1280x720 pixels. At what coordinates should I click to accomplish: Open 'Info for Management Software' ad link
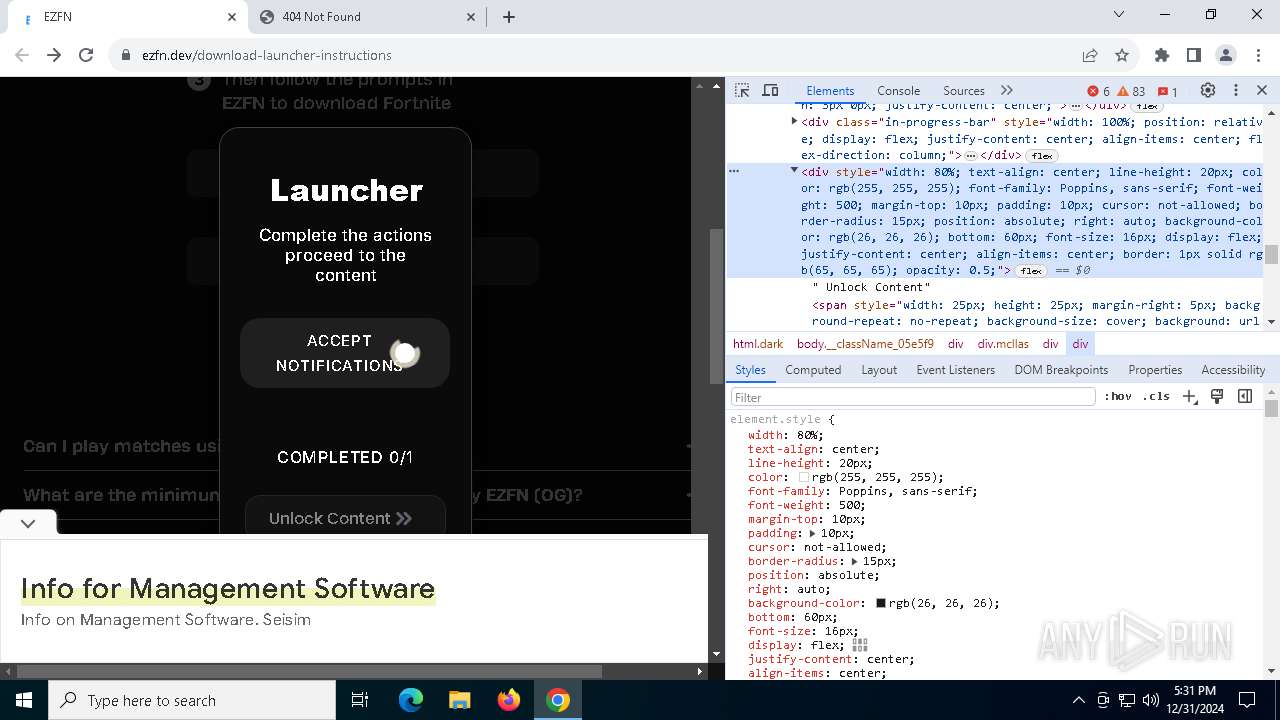[228, 589]
